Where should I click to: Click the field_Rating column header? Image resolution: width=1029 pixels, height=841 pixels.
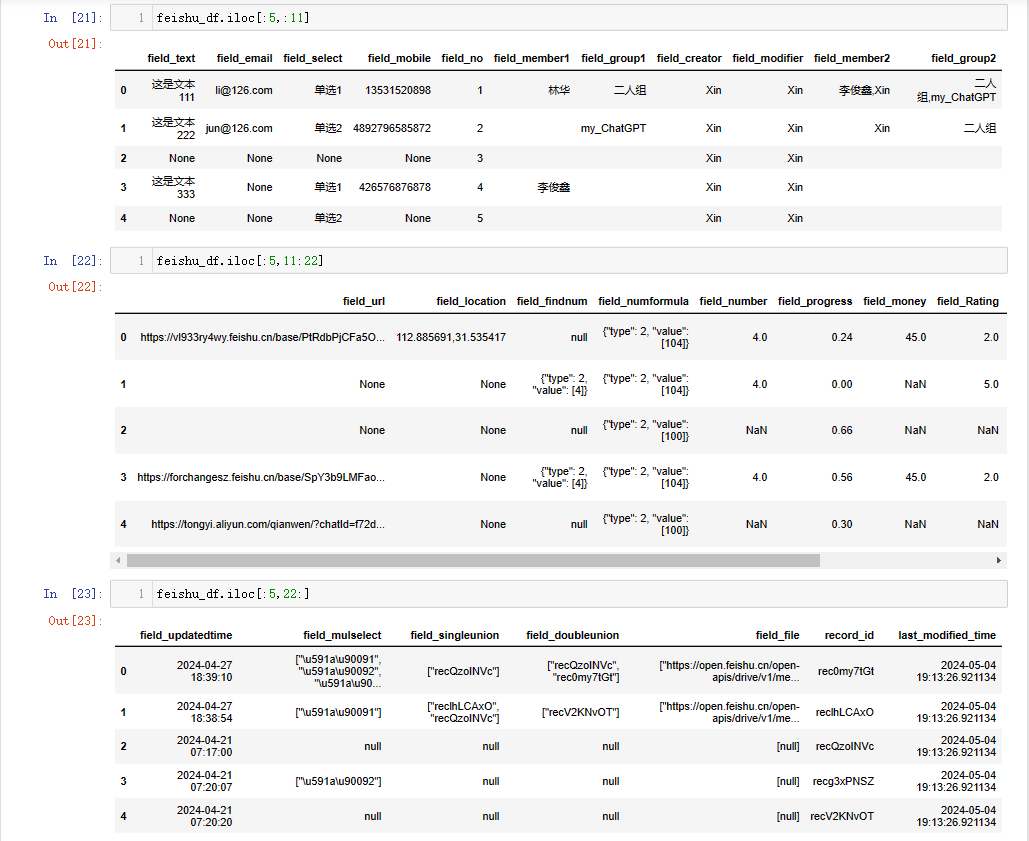968,300
